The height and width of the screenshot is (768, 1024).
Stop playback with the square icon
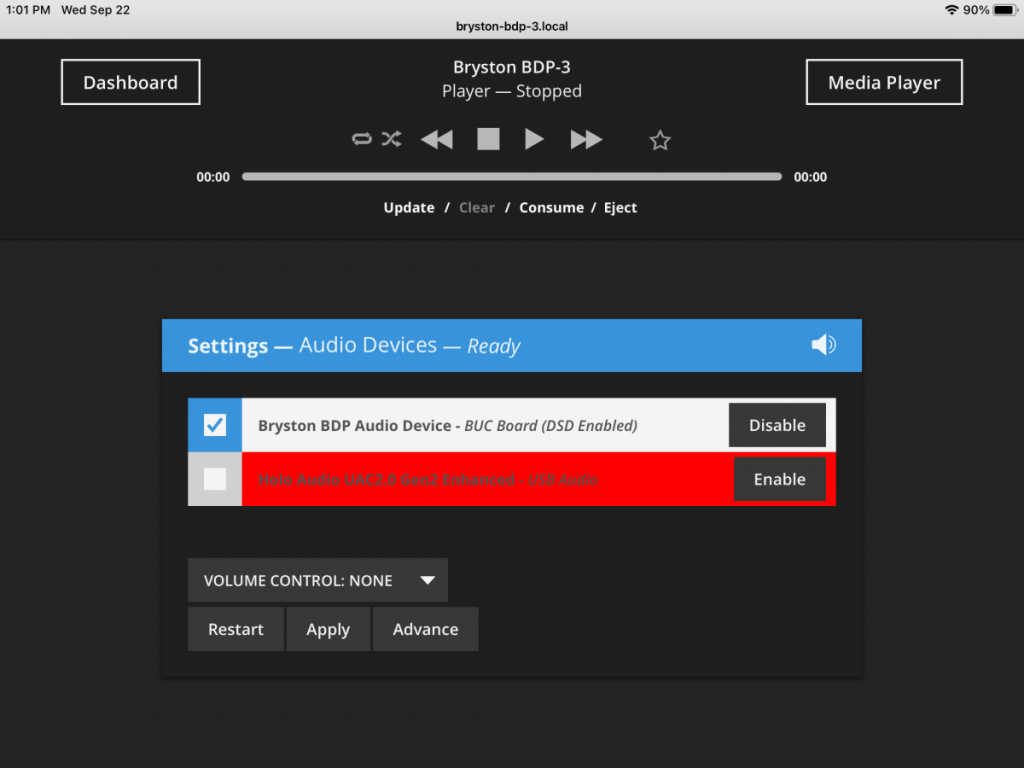click(488, 139)
